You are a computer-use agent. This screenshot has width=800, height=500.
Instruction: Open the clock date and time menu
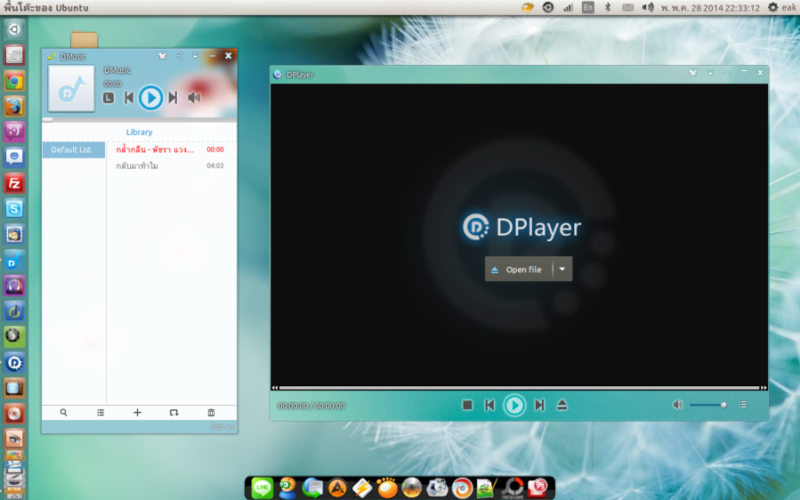pos(710,8)
